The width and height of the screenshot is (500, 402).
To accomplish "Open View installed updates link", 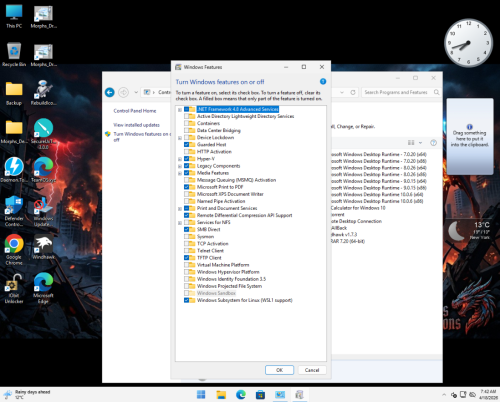I will 136,125.
